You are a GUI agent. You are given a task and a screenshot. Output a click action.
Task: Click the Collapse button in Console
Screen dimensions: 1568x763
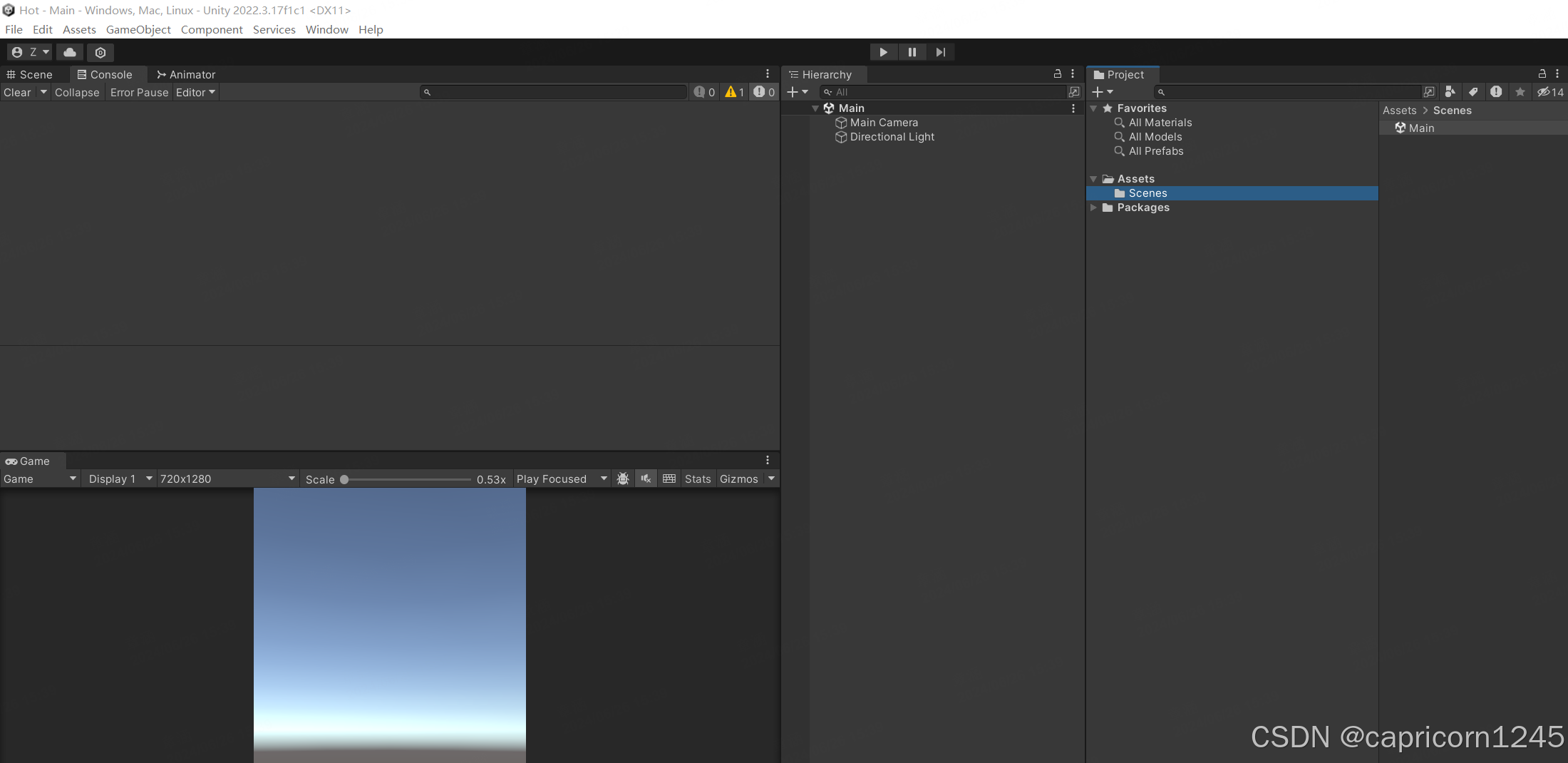[77, 93]
